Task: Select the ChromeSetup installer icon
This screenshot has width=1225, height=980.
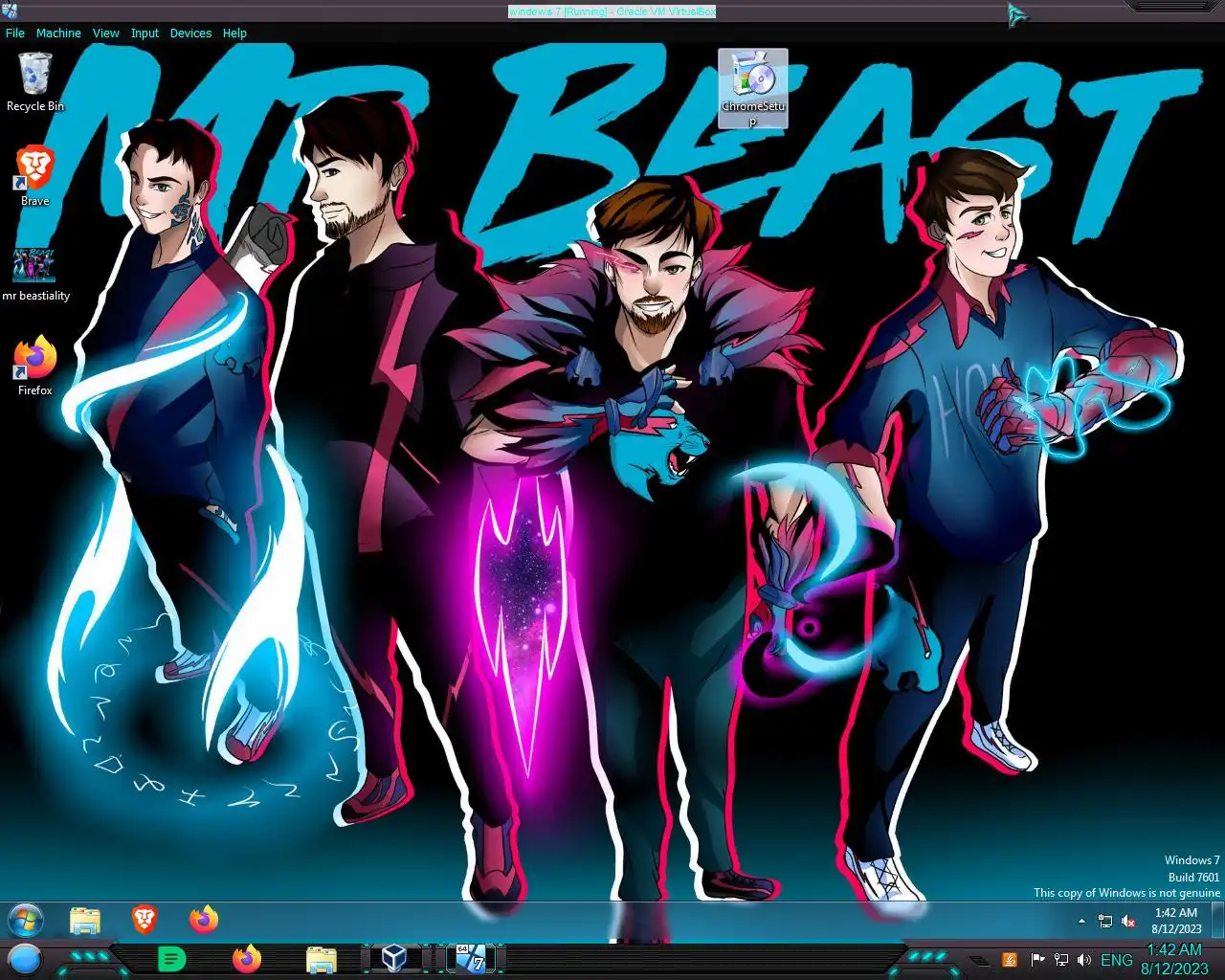Action: pos(753,89)
